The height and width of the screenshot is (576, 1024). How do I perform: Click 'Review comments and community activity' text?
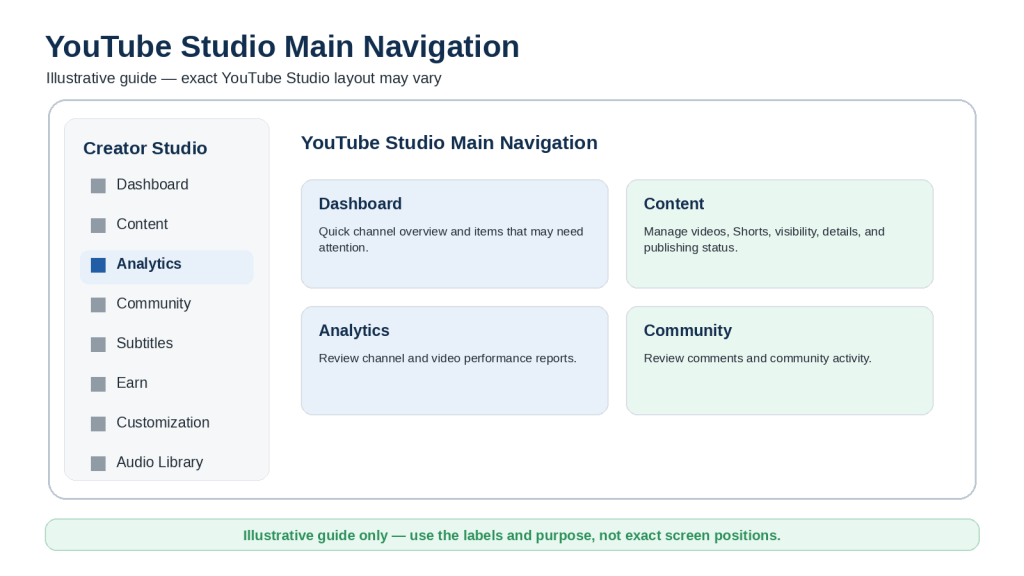pos(758,359)
